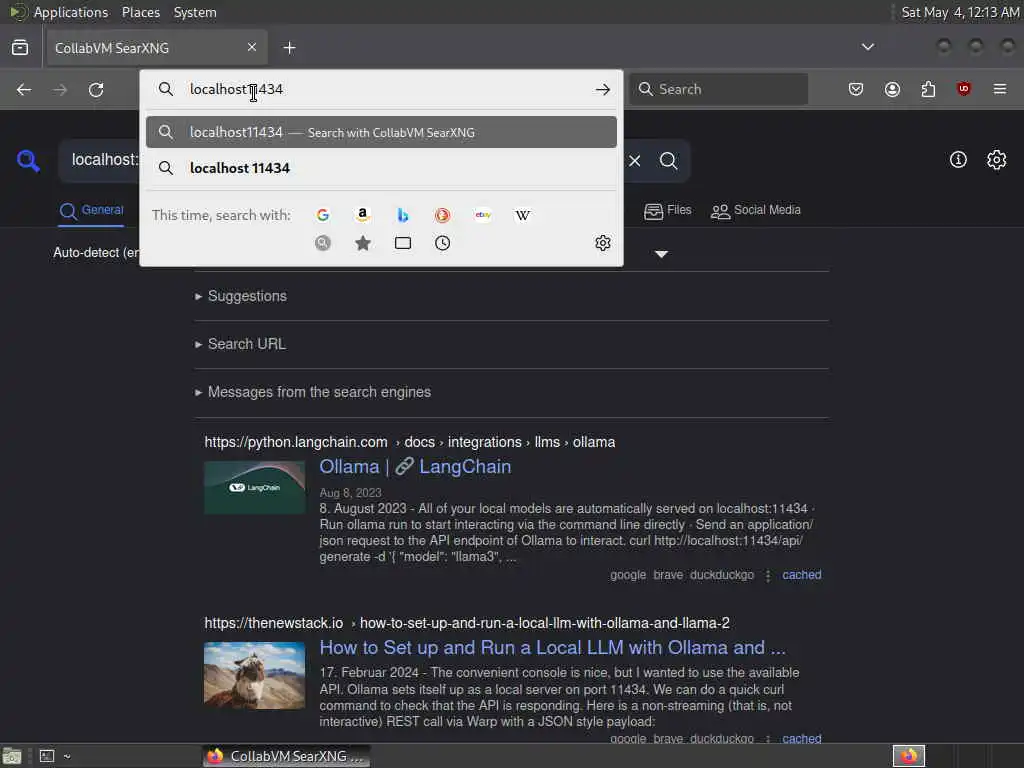Click Firefox workspace thumbnail in bottom panel
1024x768 pixels.
tap(909, 756)
